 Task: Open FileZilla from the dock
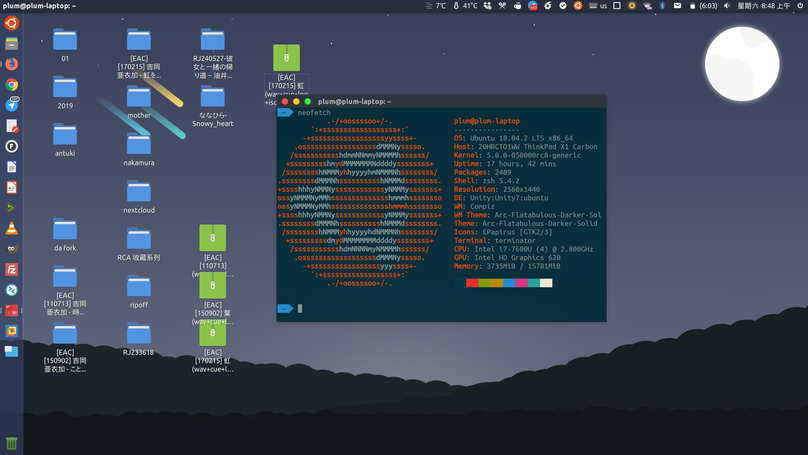tap(12, 269)
